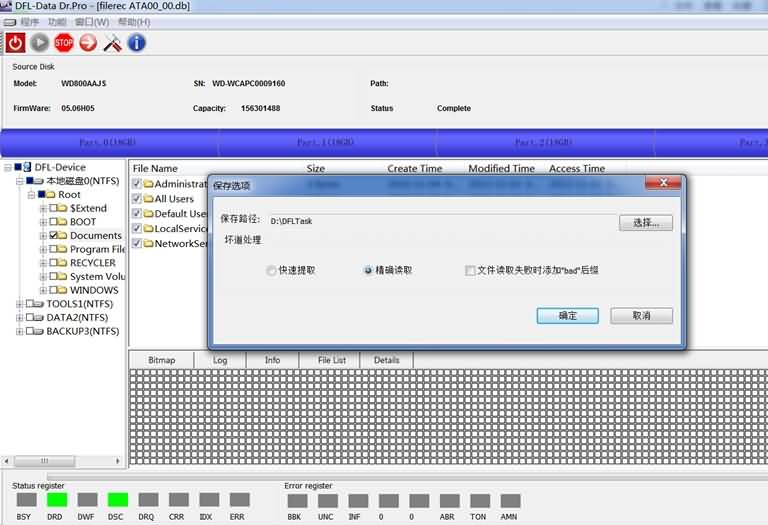The width and height of the screenshot is (768, 525).
Task: Uncheck the All Users checkbox
Action: (x=137, y=199)
